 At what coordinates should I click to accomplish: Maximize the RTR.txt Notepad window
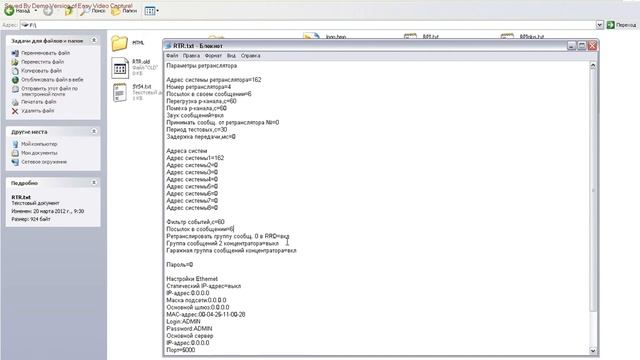tap(582, 46)
